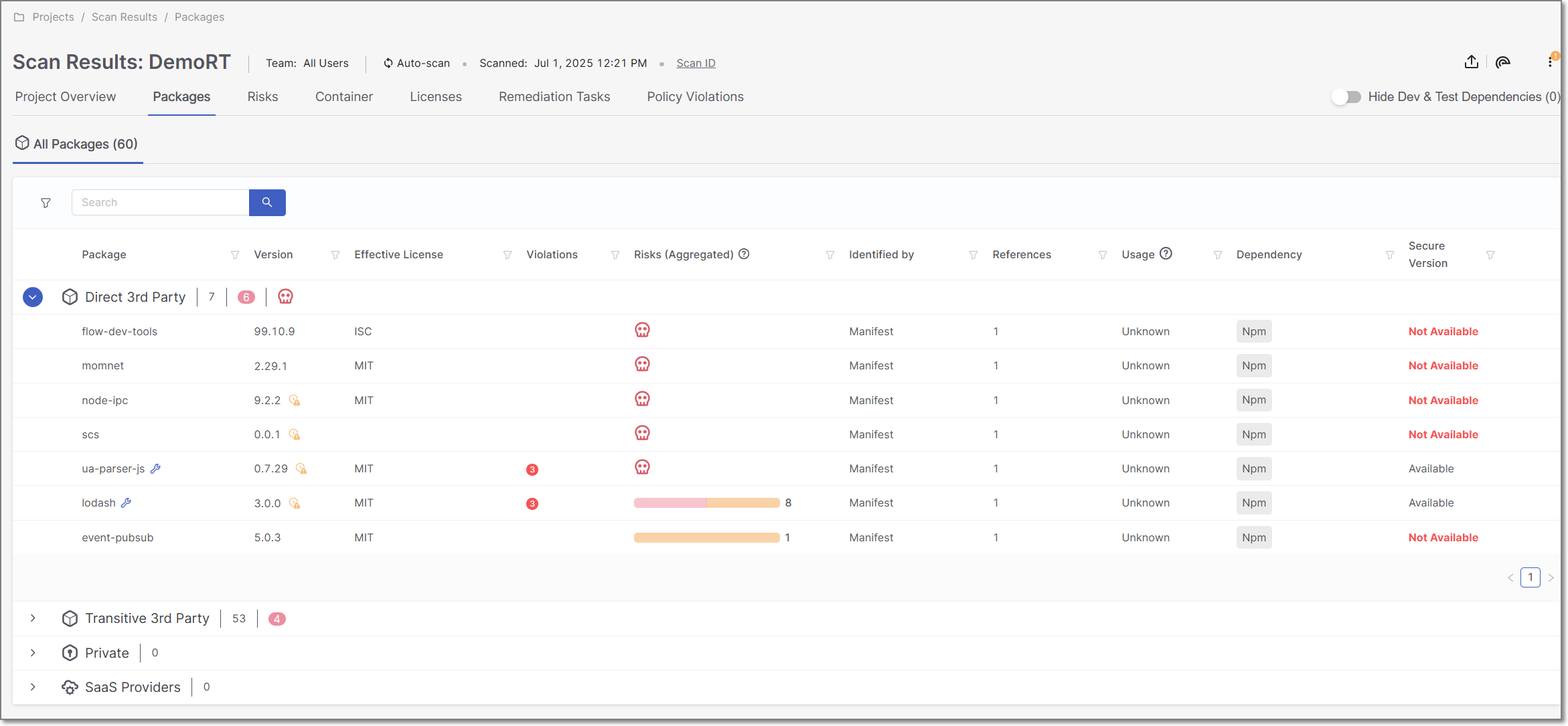Image resolution: width=1568 pixels, height=726 pixels.
Task: Open the Scan ID link
Action: coord(696,63)
